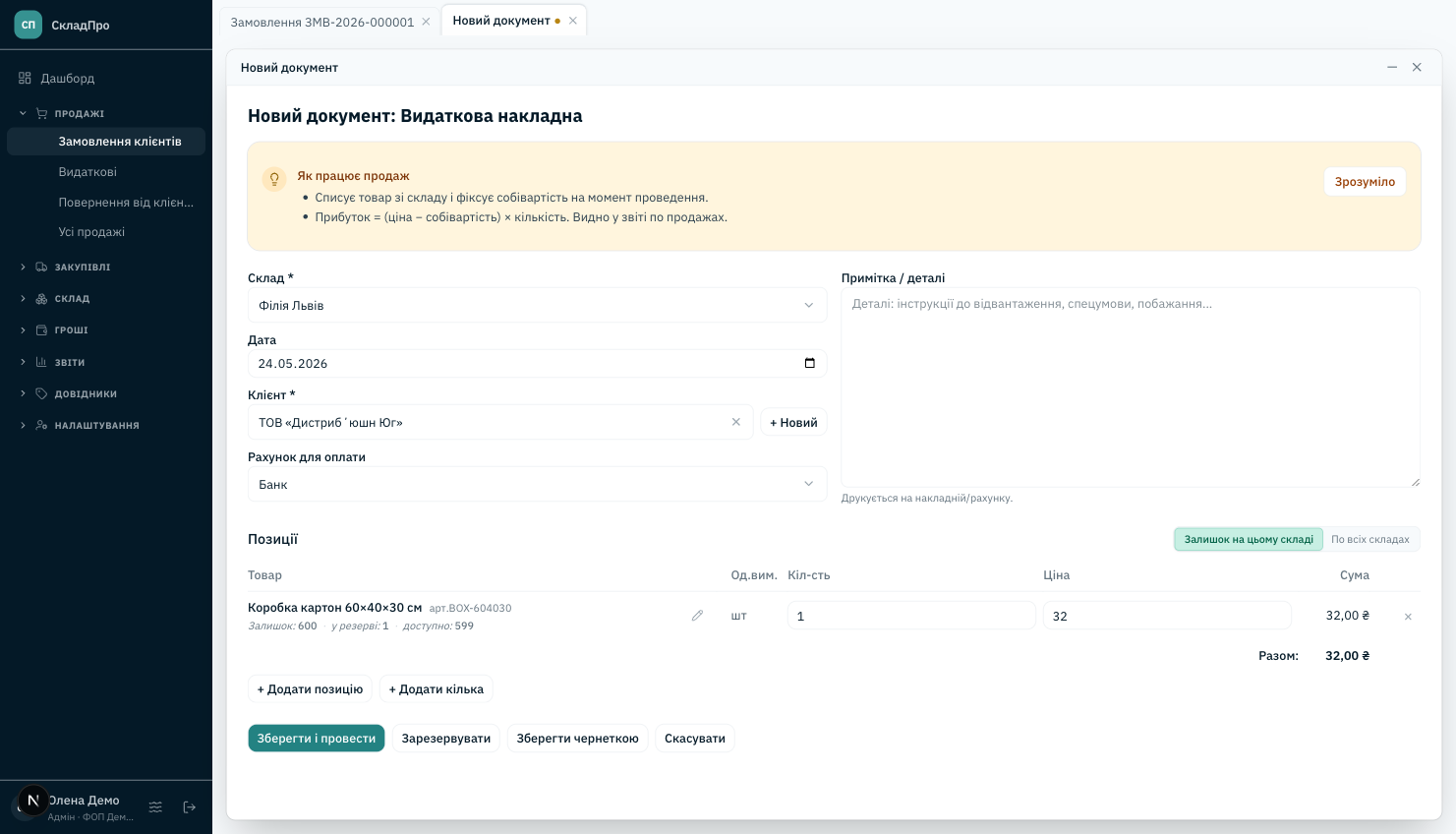Close the Замовлення ЗМВ-2026-000001 tab
1456x834 pixels.
[x=426, y=22]
